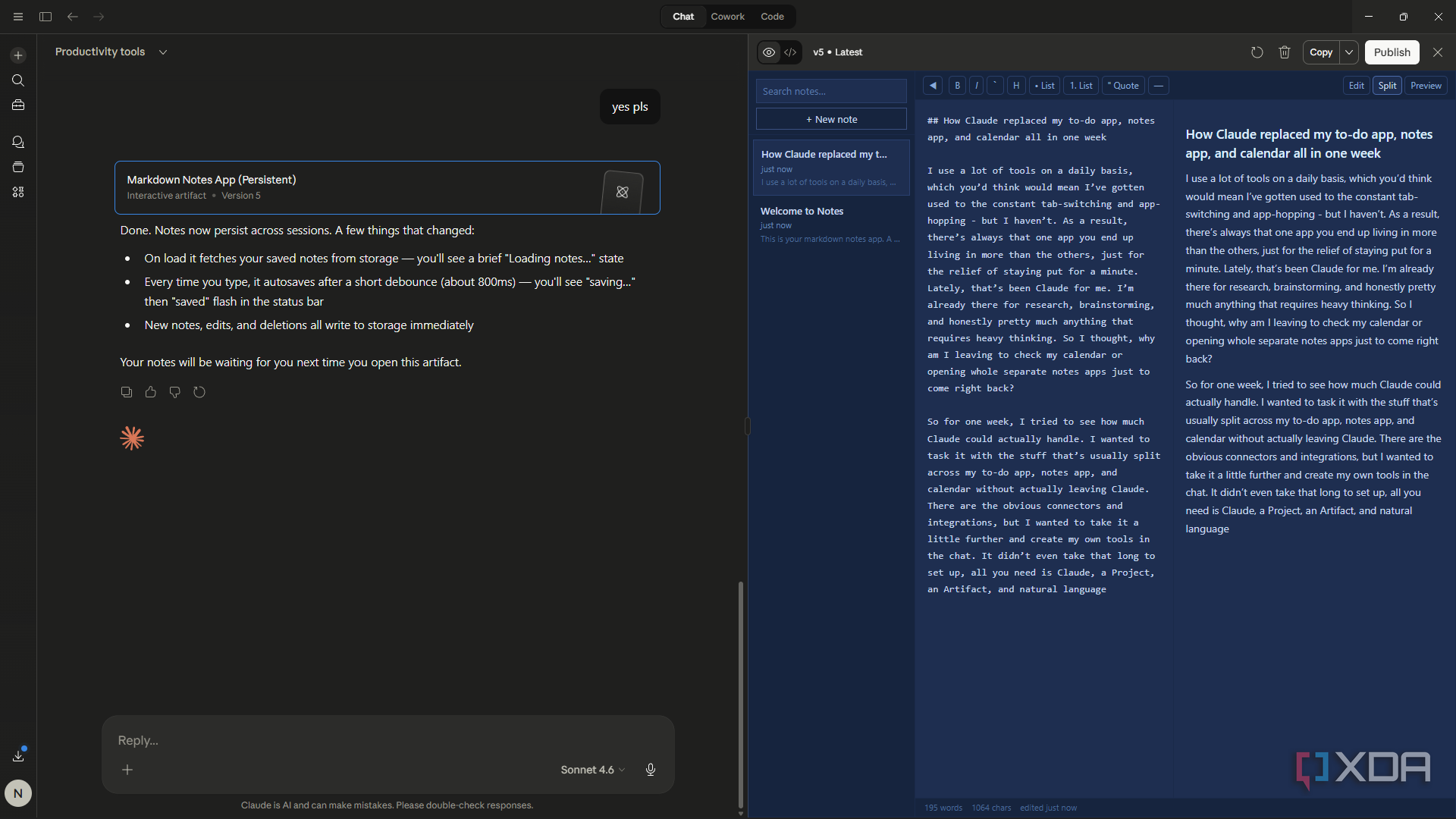
Task: Switch artifact to preview eye view
Action: coord(769,52)
